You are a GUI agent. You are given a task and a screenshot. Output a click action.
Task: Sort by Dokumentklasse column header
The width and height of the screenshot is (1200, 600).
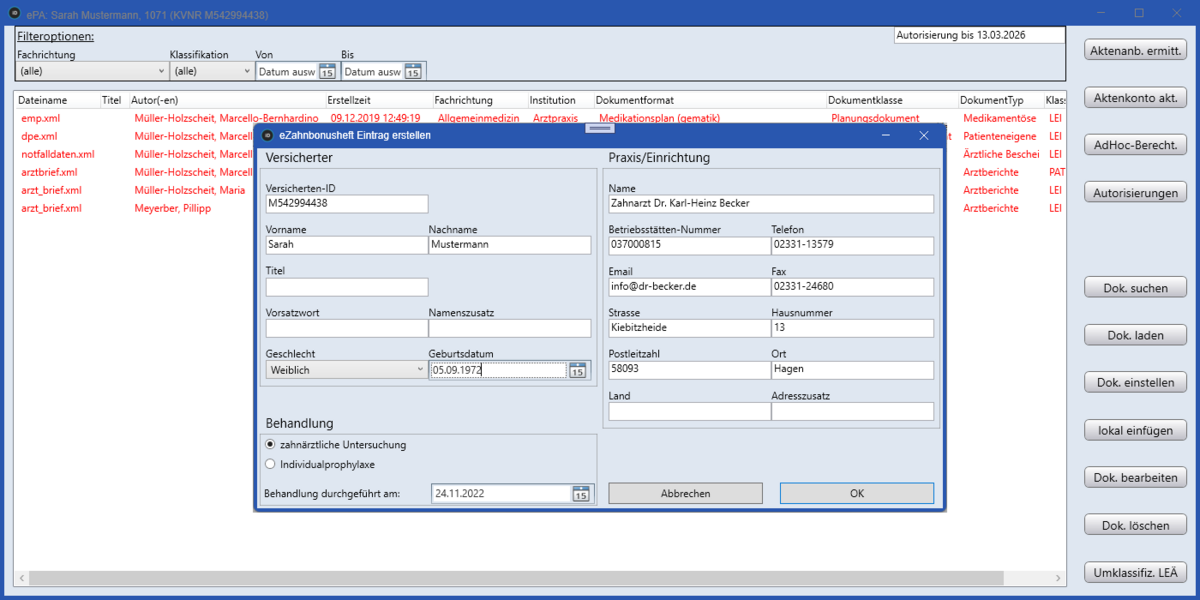tap(866, 100)
